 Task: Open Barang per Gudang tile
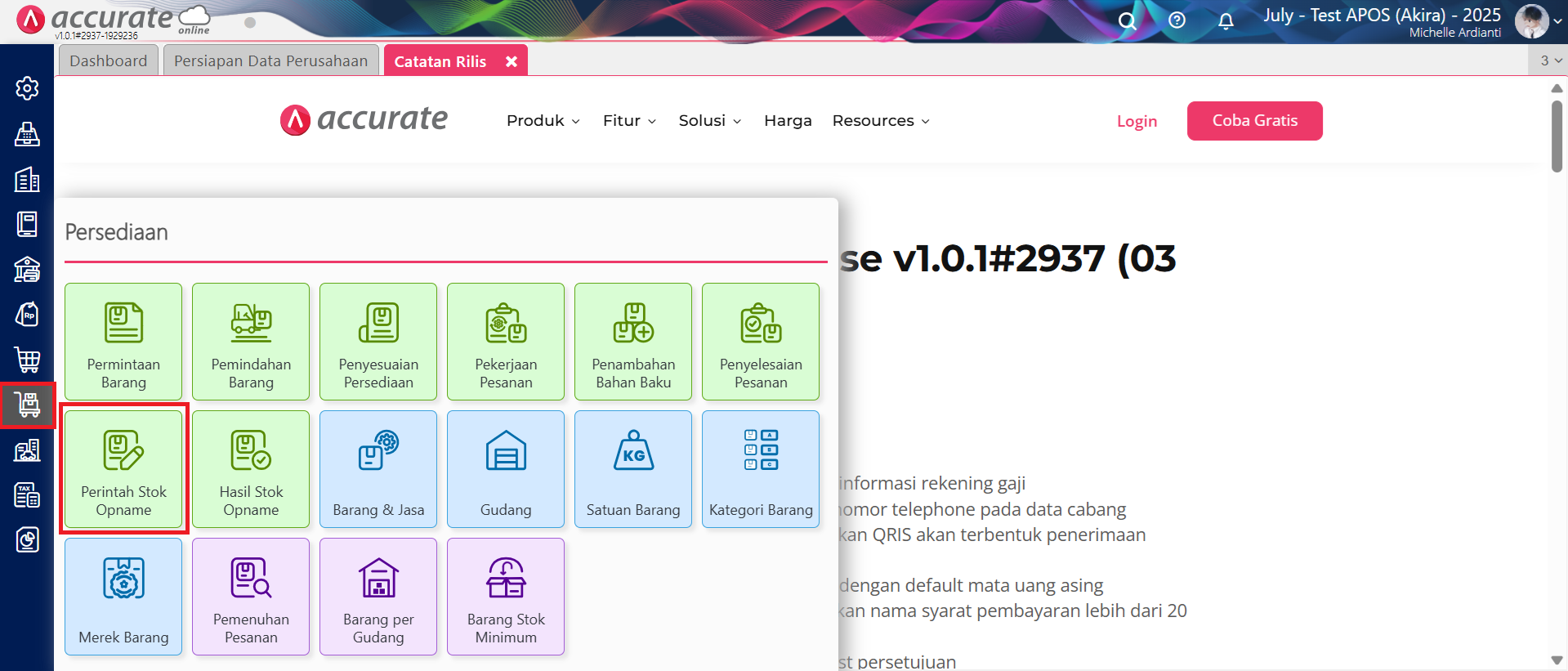click(x=378, y=597)
